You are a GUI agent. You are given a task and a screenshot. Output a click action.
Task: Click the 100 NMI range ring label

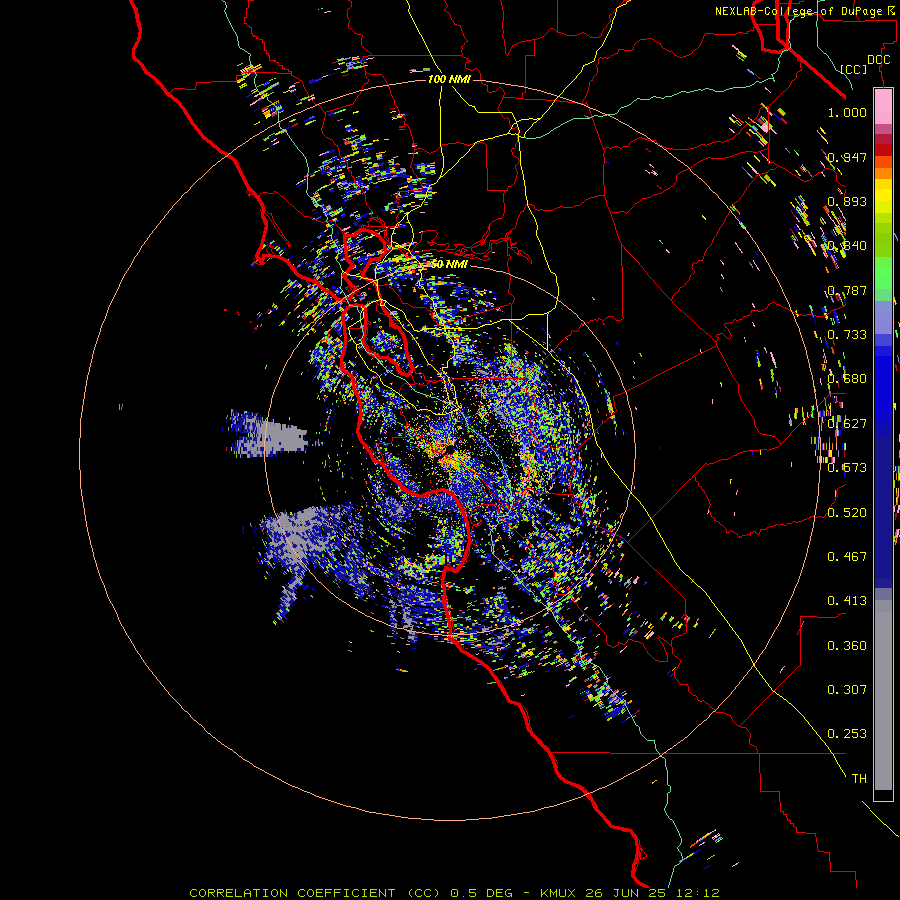(449, 79)
